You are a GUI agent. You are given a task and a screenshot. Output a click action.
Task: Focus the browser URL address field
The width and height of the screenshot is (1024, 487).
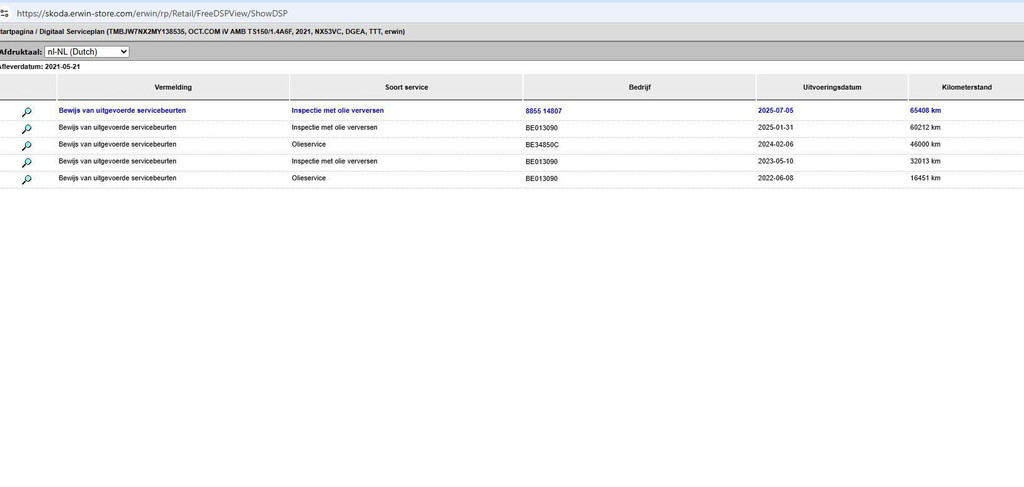(x=400, y=11)
